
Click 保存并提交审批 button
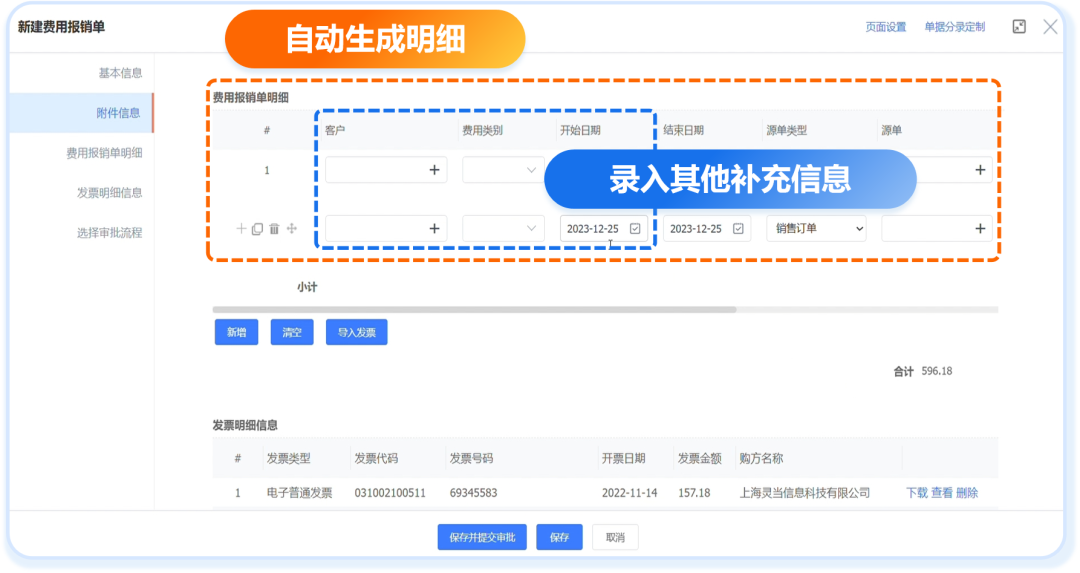[x=482, y=537]
